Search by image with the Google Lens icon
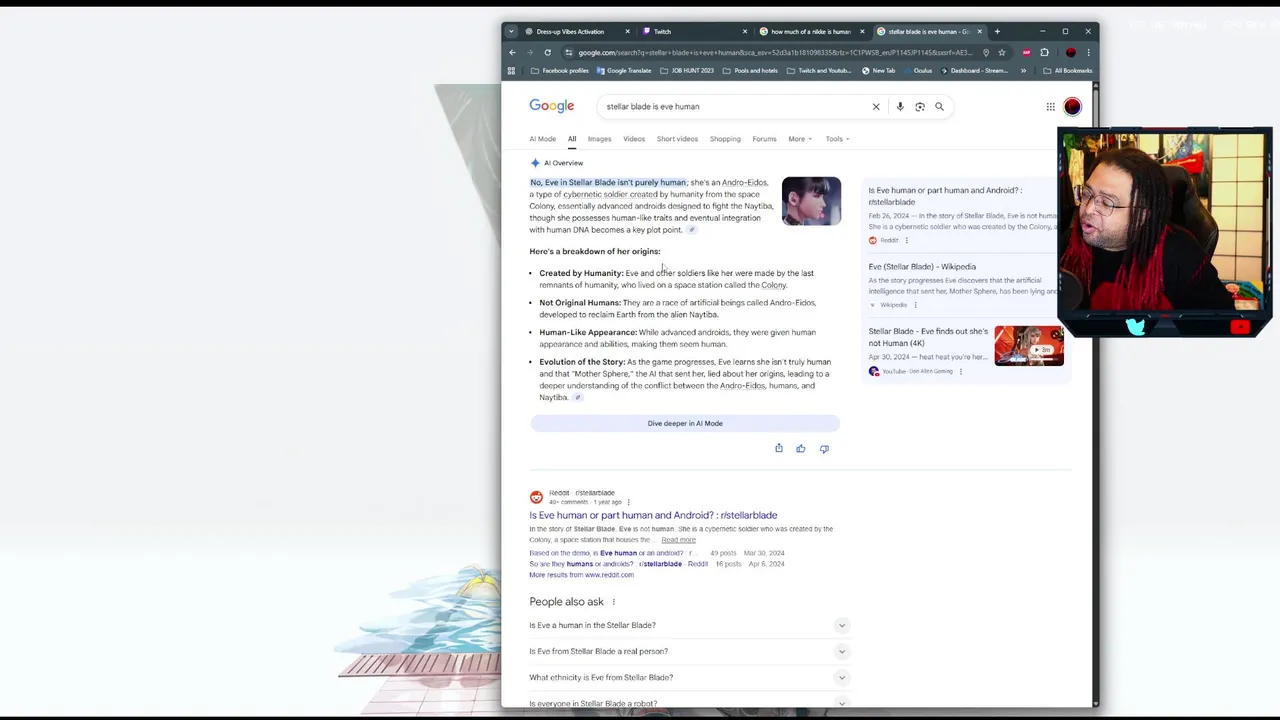The height and width of the screenshot is (720, 1280). click(920, 106)
